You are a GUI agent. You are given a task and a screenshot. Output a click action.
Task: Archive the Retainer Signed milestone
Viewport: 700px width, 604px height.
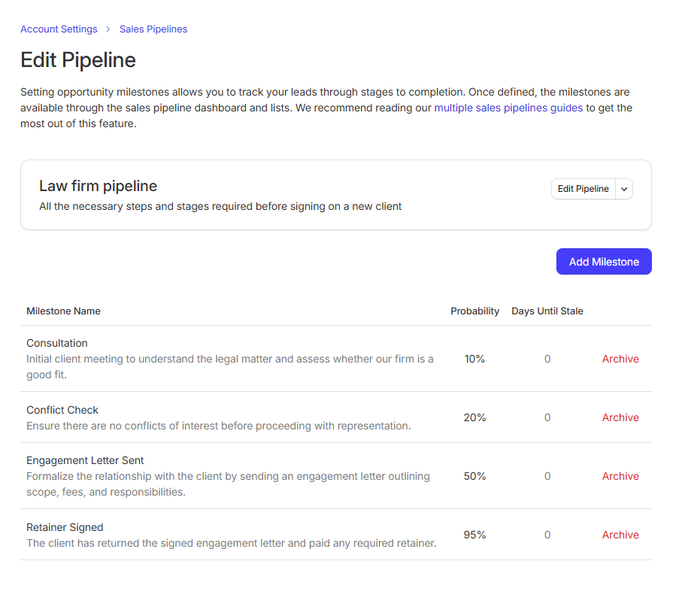click(x=620, y=535)
